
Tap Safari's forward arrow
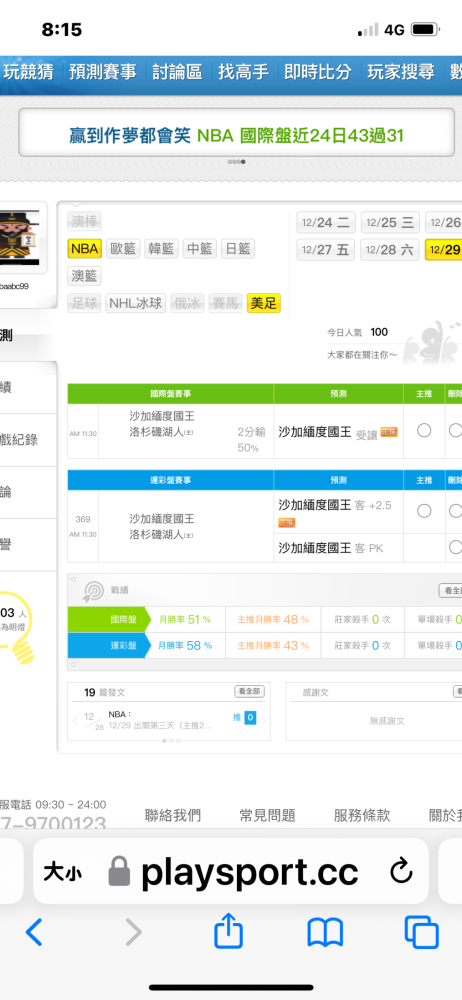133,932
